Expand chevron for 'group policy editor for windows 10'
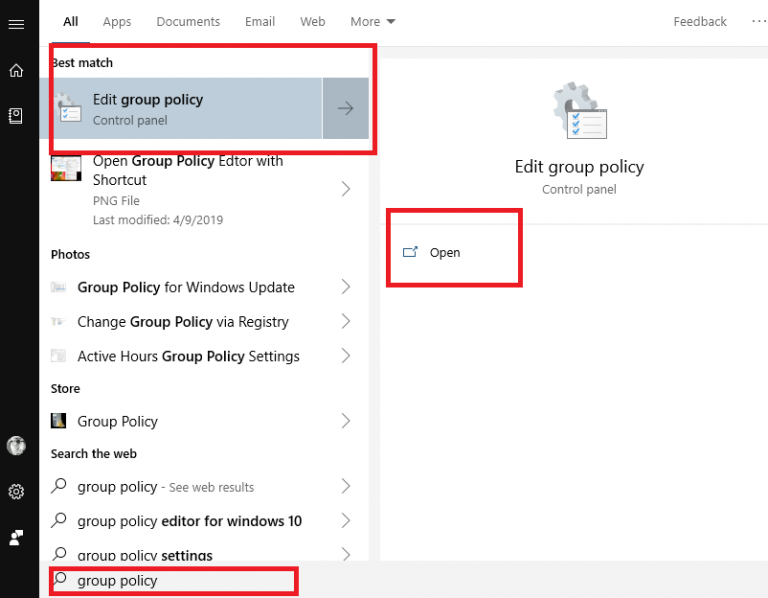The width and height of the screenshot is (768, 598). pyautogui.click(x=346, y=520)
